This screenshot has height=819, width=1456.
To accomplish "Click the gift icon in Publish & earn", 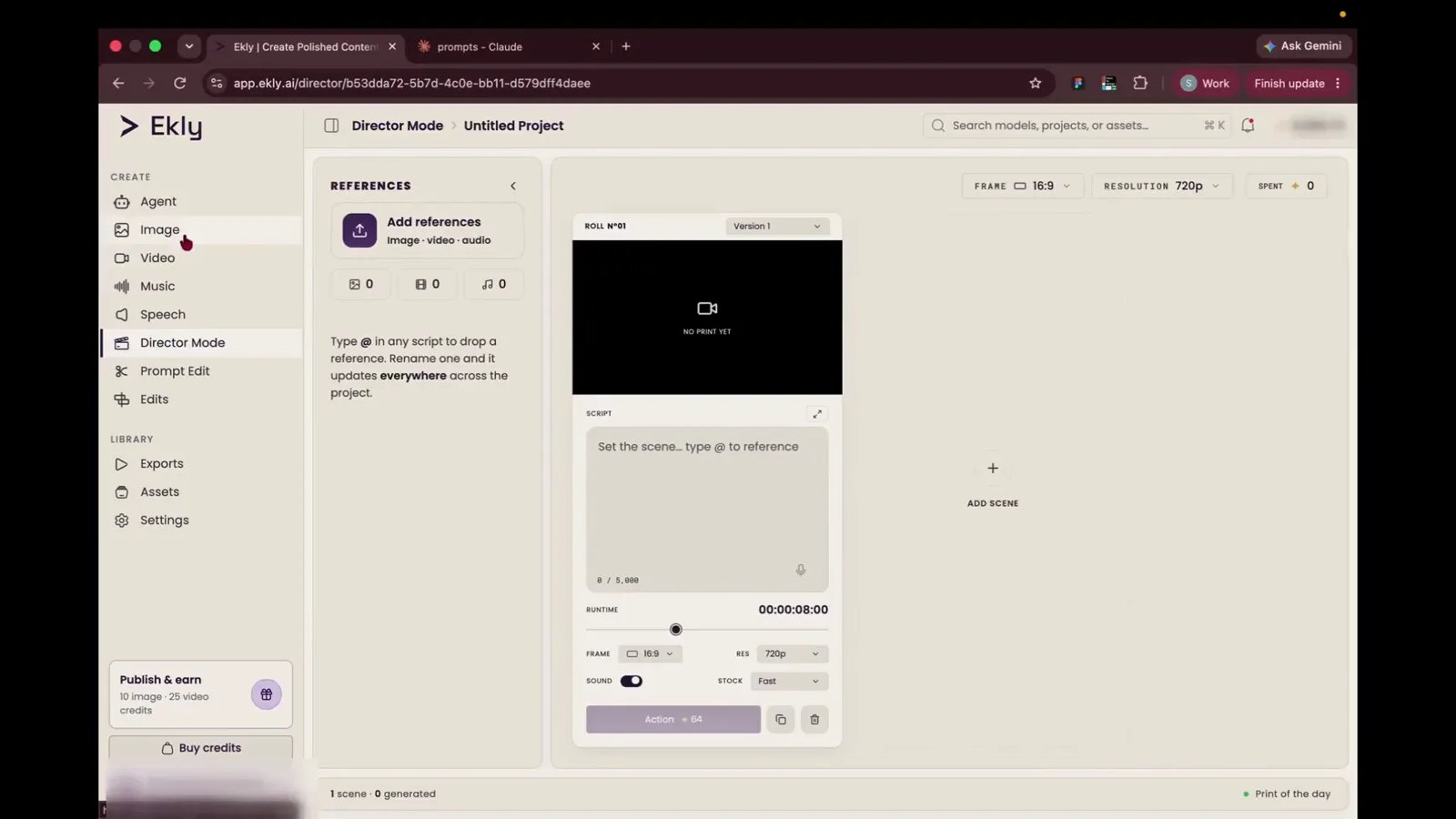I will 267,694.
